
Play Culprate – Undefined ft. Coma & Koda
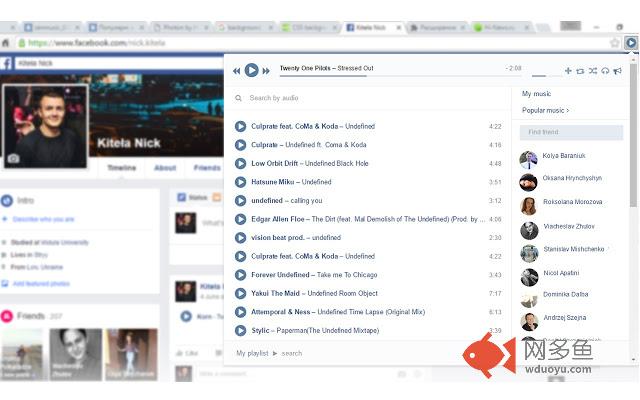point(240,145)
